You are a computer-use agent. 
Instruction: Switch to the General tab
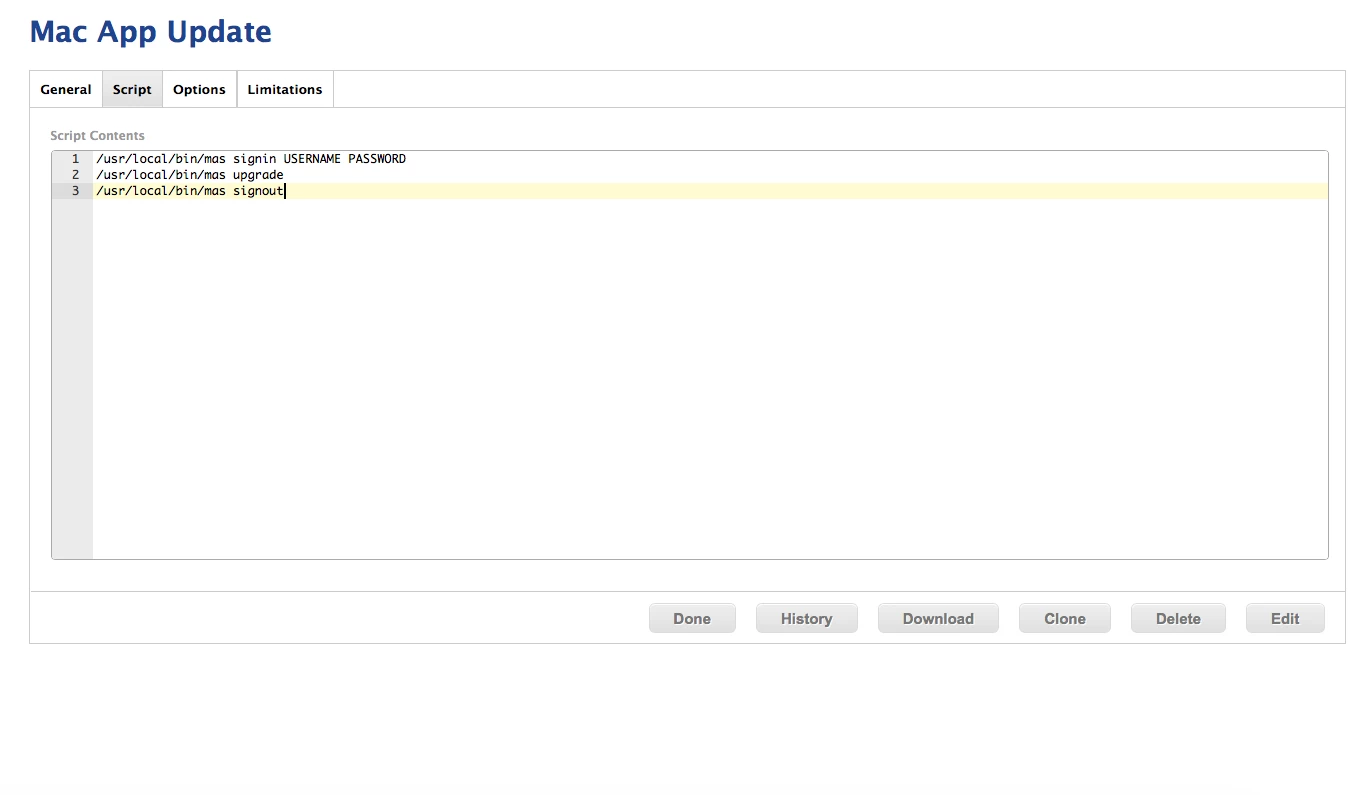(x=66, y=89)
